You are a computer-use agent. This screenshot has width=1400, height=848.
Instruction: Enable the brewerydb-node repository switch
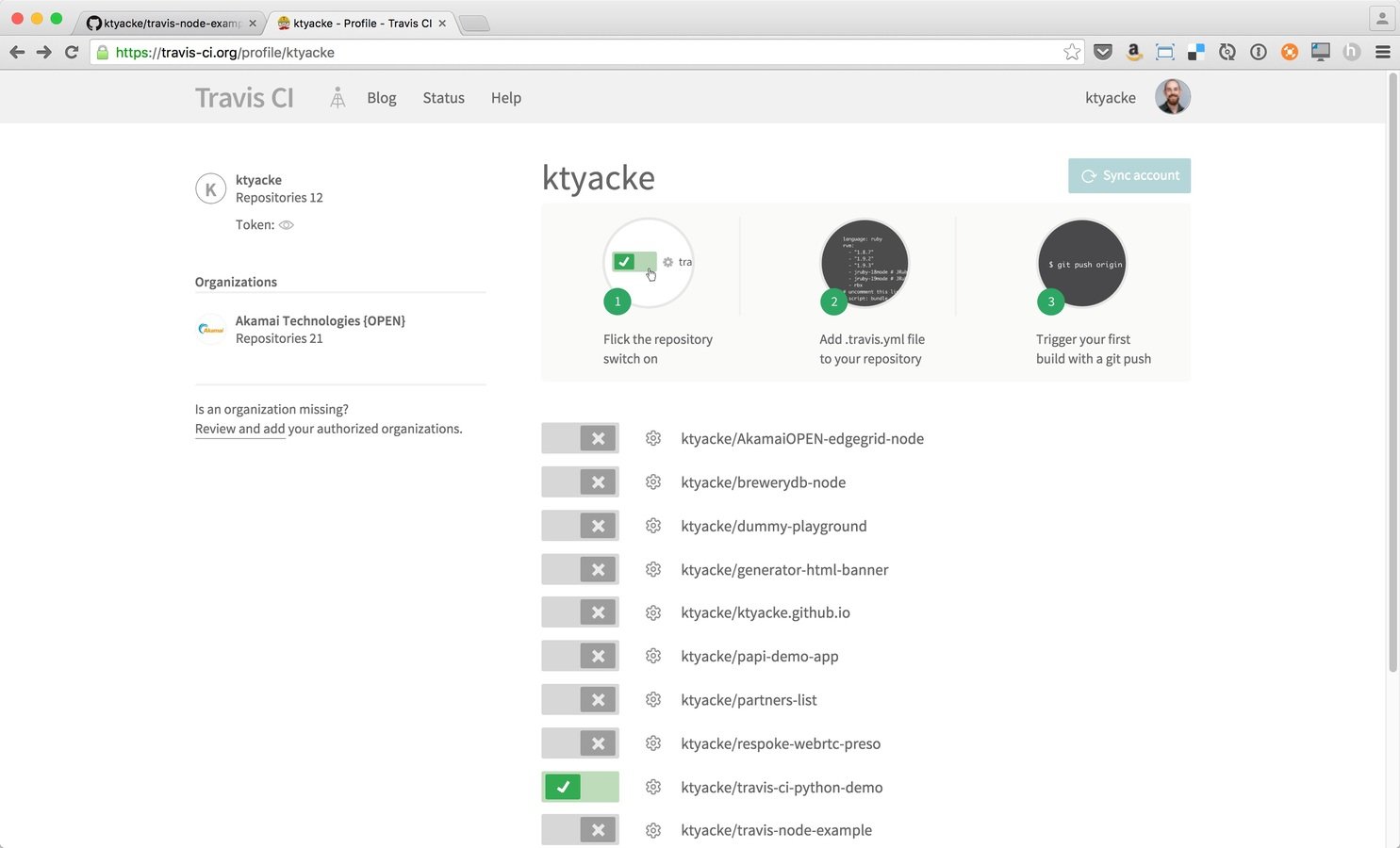[x=580, y=481]
